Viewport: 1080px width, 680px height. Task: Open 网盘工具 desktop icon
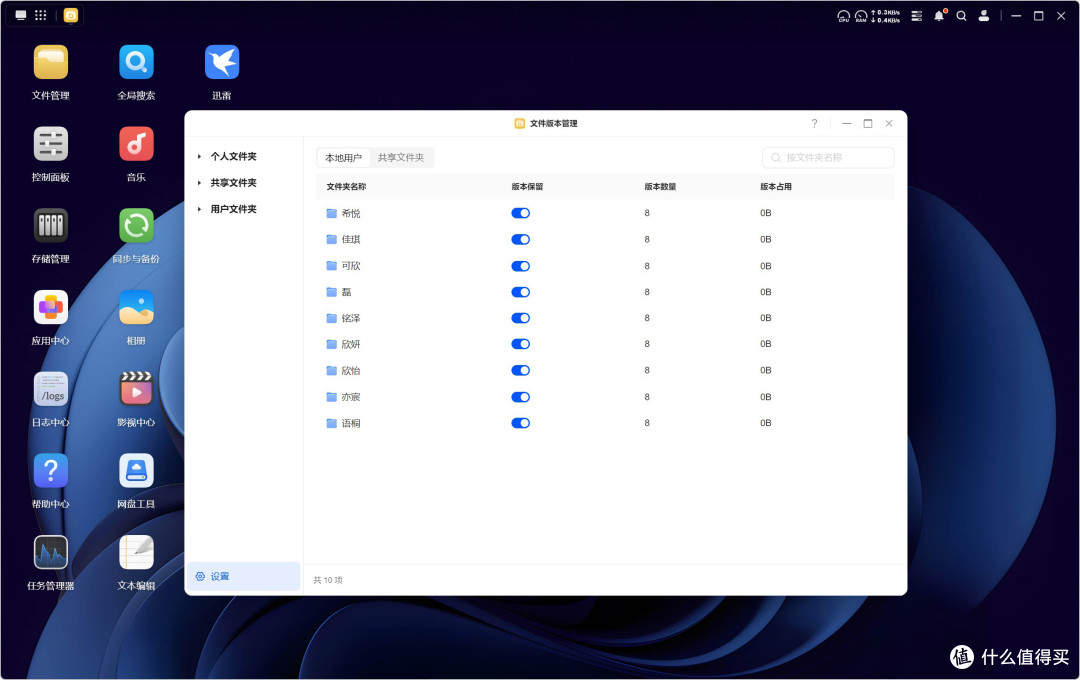136,471
